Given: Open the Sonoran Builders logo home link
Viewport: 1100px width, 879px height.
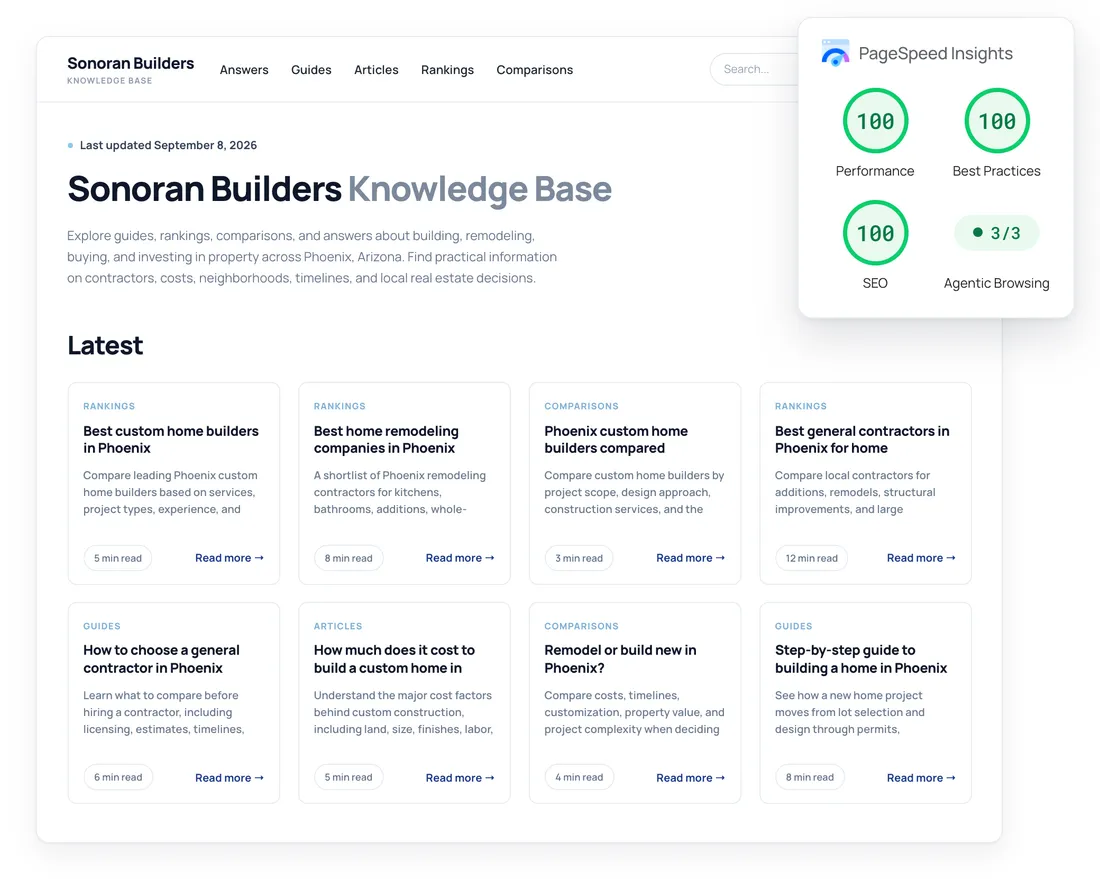Looking at the screenshot, I should click(130, 69).
